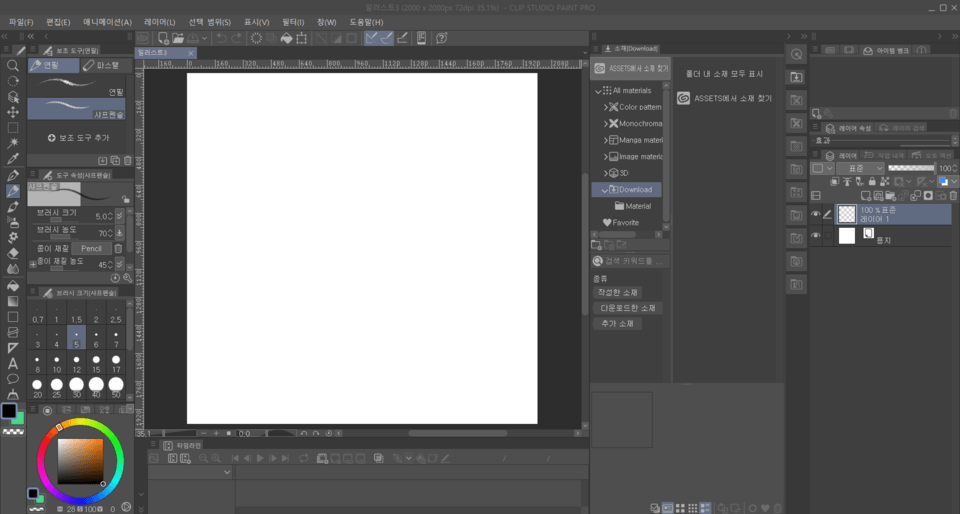
Task: Click the new raster layer icon
Action: pos(866,196)
